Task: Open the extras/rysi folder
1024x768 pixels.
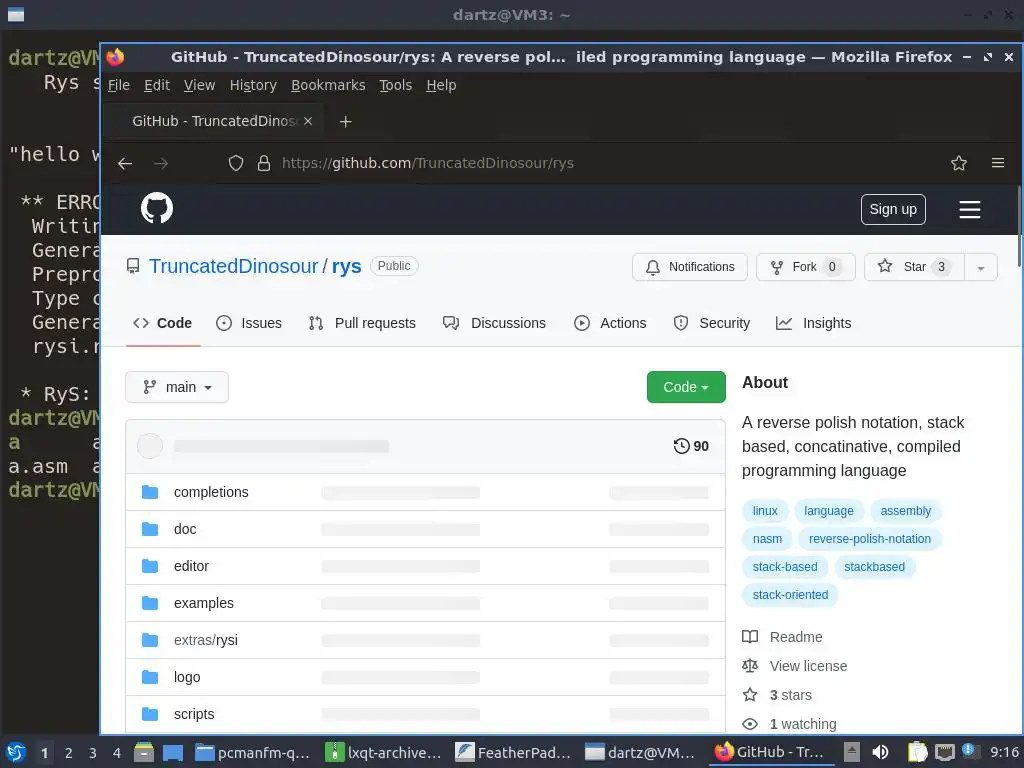Action: coord(206,641)
